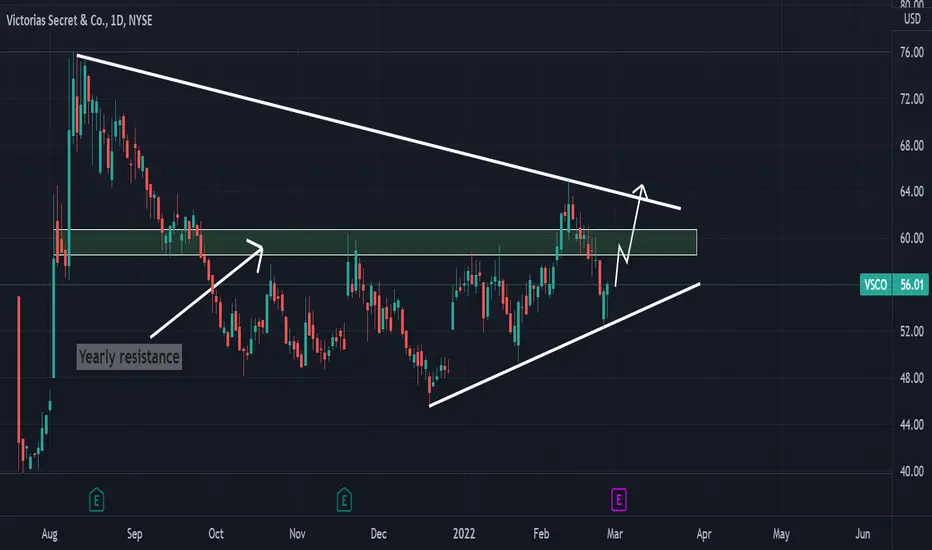Click the Oct label on time axis
This screenshot has height=550, width=932.
coord(216,534)
